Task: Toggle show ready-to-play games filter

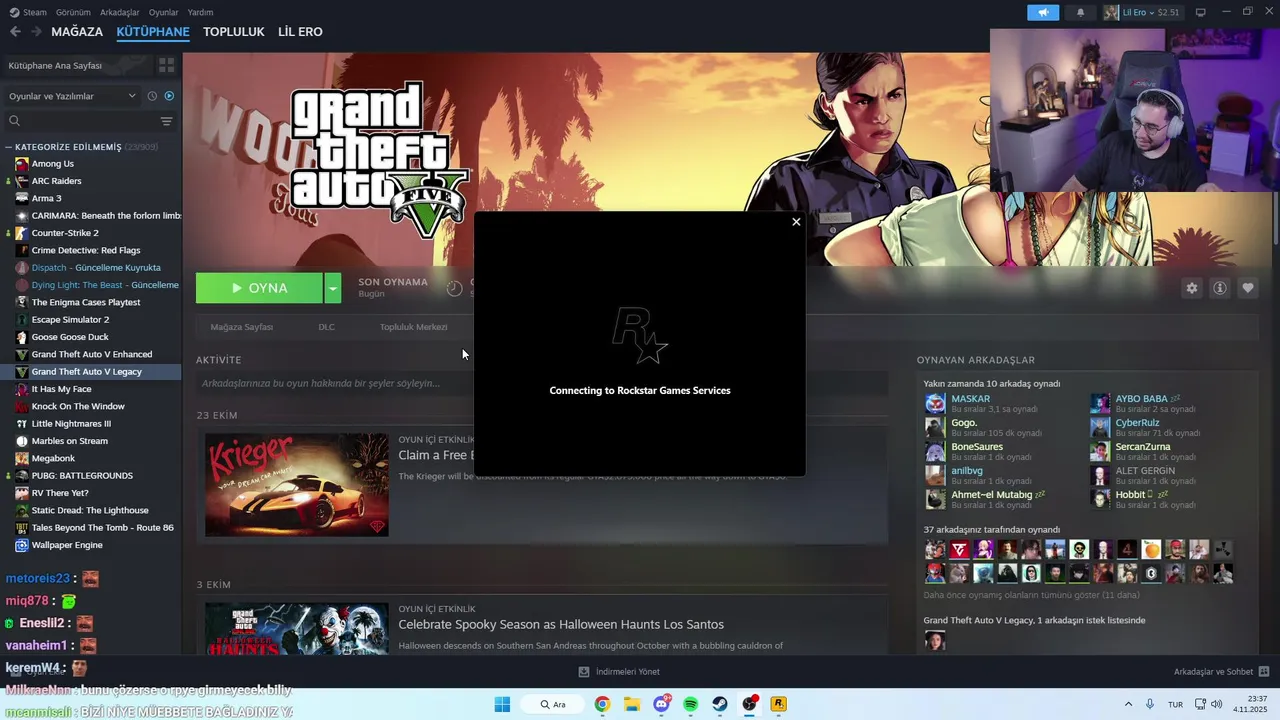Action: tap(169, 96)
